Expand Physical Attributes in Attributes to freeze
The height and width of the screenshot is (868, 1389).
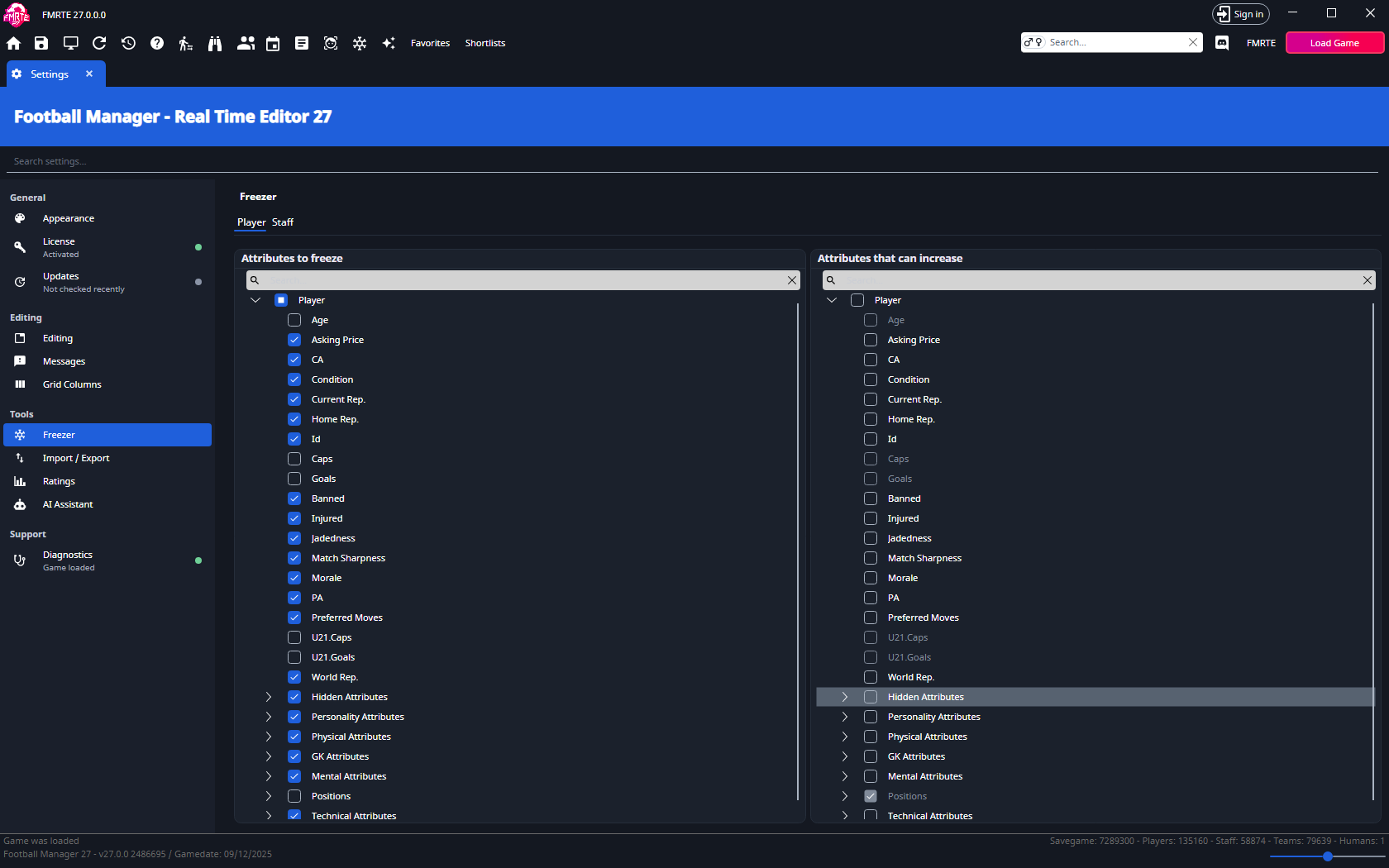pos(269,737)
